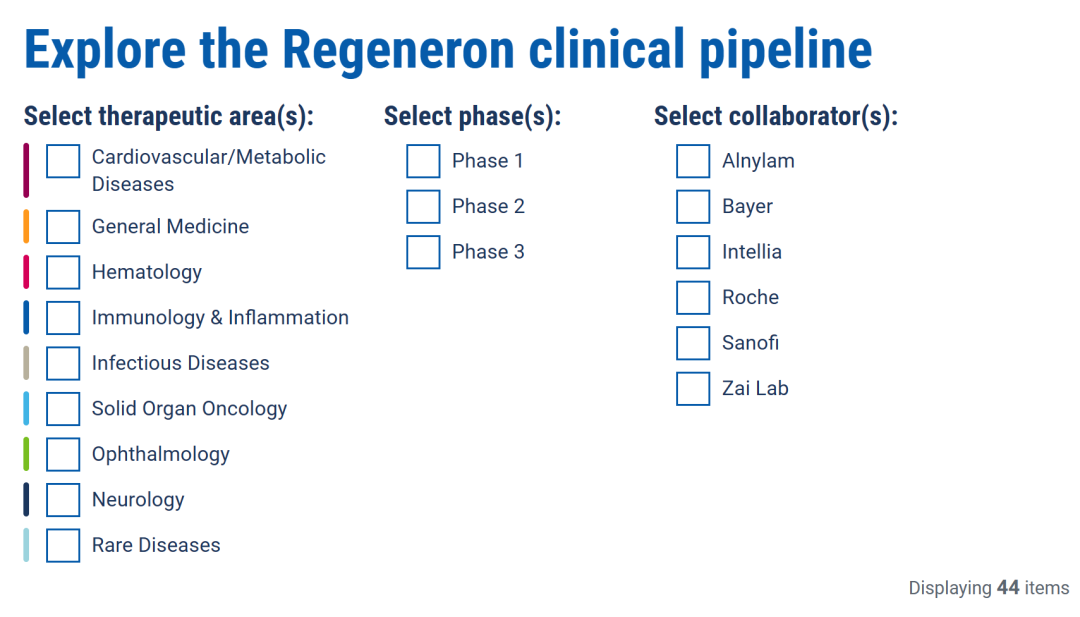Click the Displaying 44 items counter
Screen dimensions: 1080x617
pos(988,588)
